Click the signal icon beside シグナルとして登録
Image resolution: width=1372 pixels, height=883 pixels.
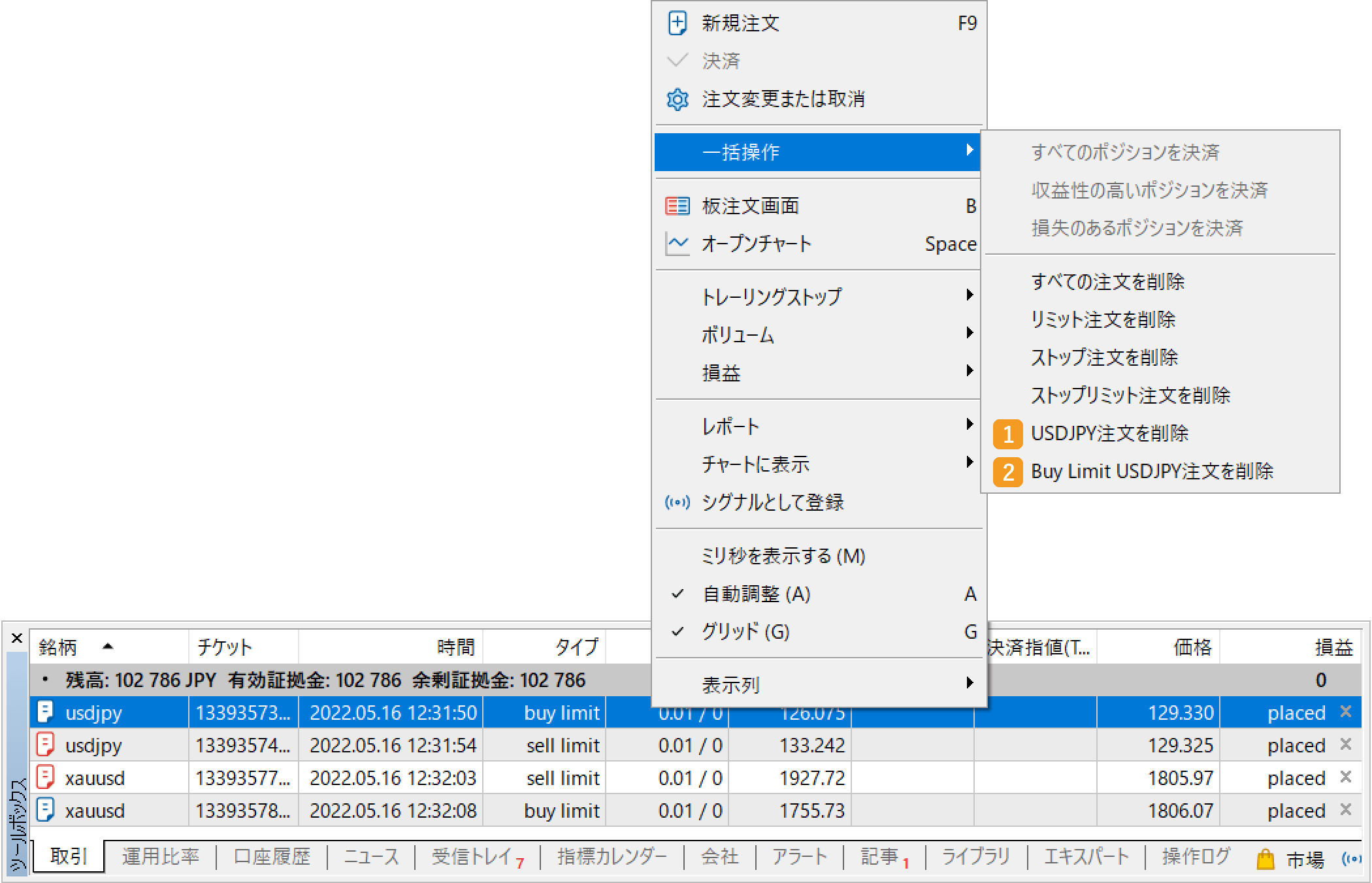678,502
